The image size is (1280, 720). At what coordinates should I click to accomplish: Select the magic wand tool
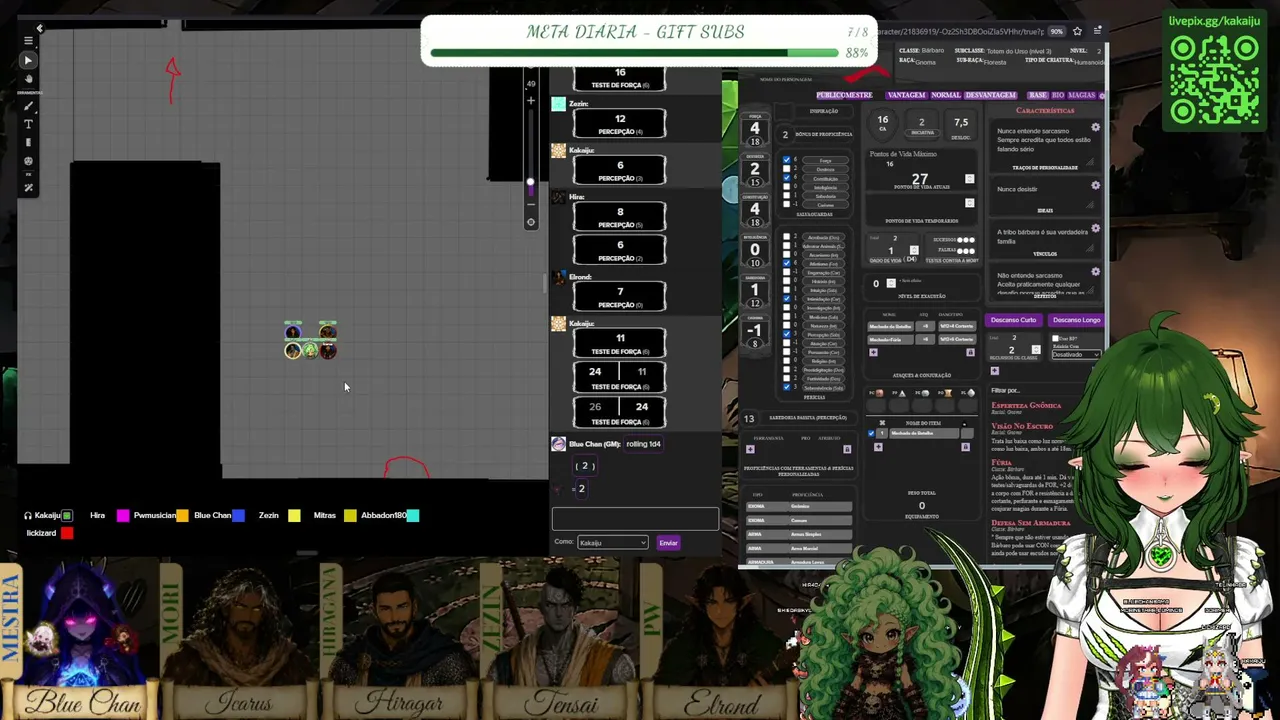pos(28,188)
